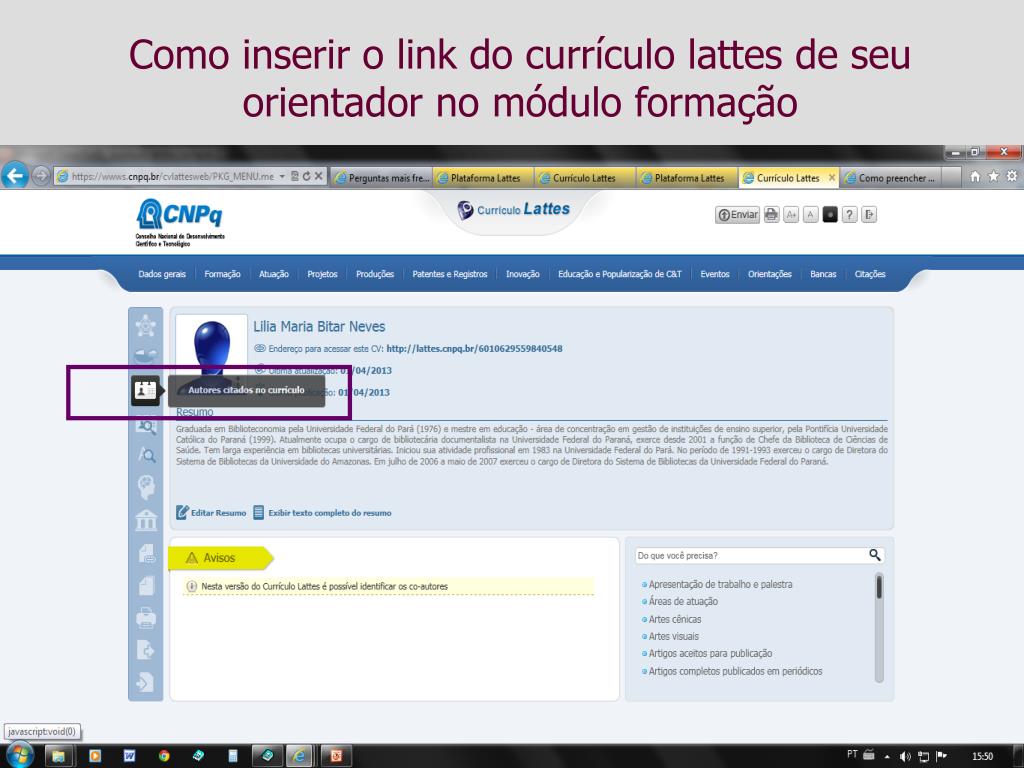
Task: Click the browser URL address field
Action: pyautogui.click(x=173, y=176)
